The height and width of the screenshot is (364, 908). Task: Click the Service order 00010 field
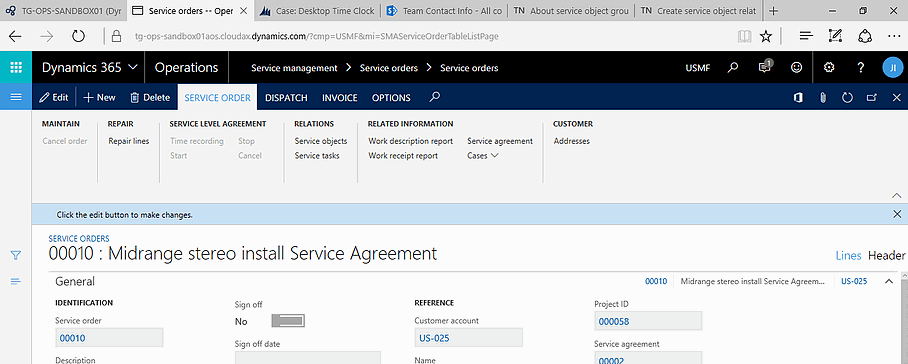click(x=109, y=338)
